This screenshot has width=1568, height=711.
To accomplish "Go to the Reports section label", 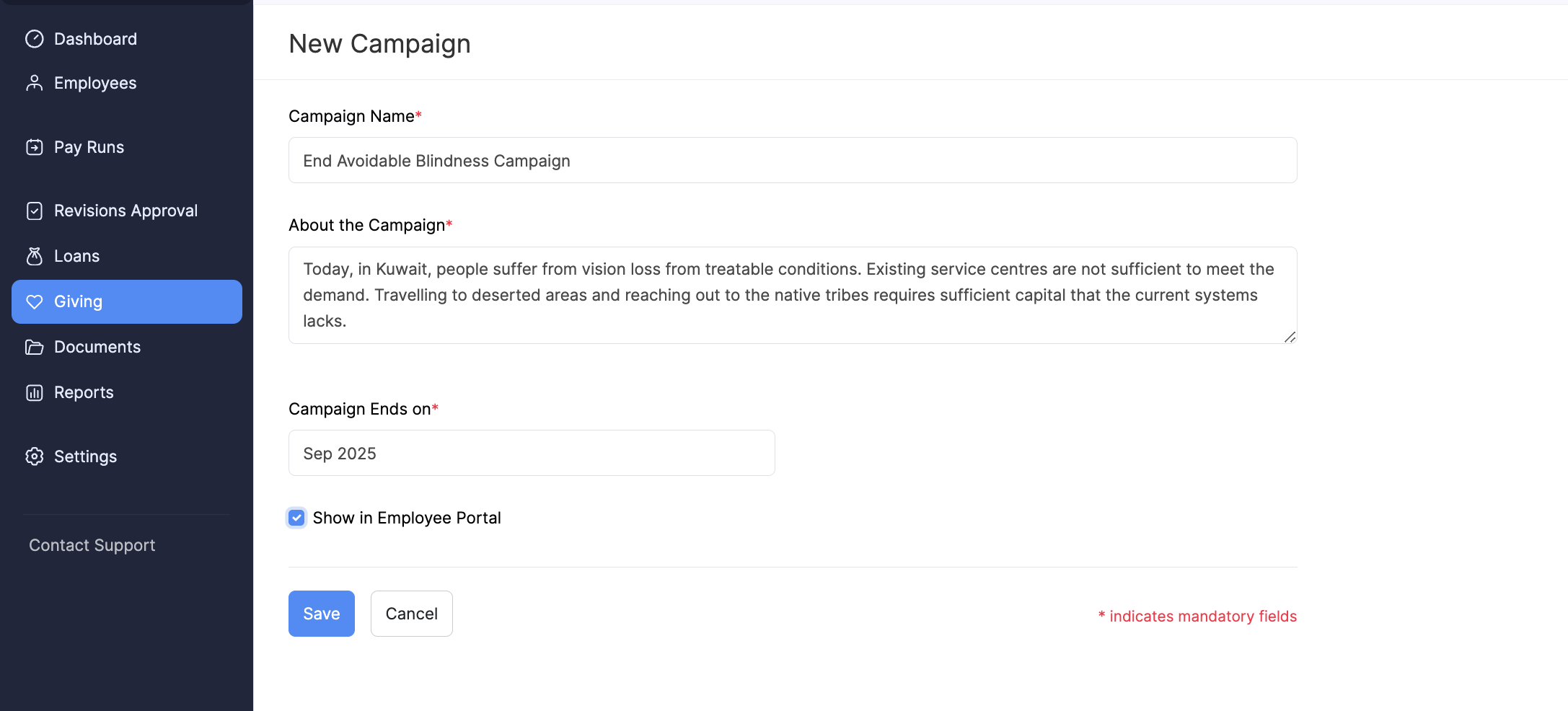I will pos(84,392).
